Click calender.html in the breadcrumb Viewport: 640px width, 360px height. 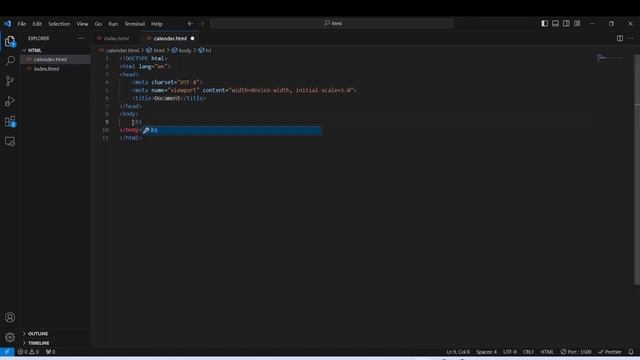point(122,50)
